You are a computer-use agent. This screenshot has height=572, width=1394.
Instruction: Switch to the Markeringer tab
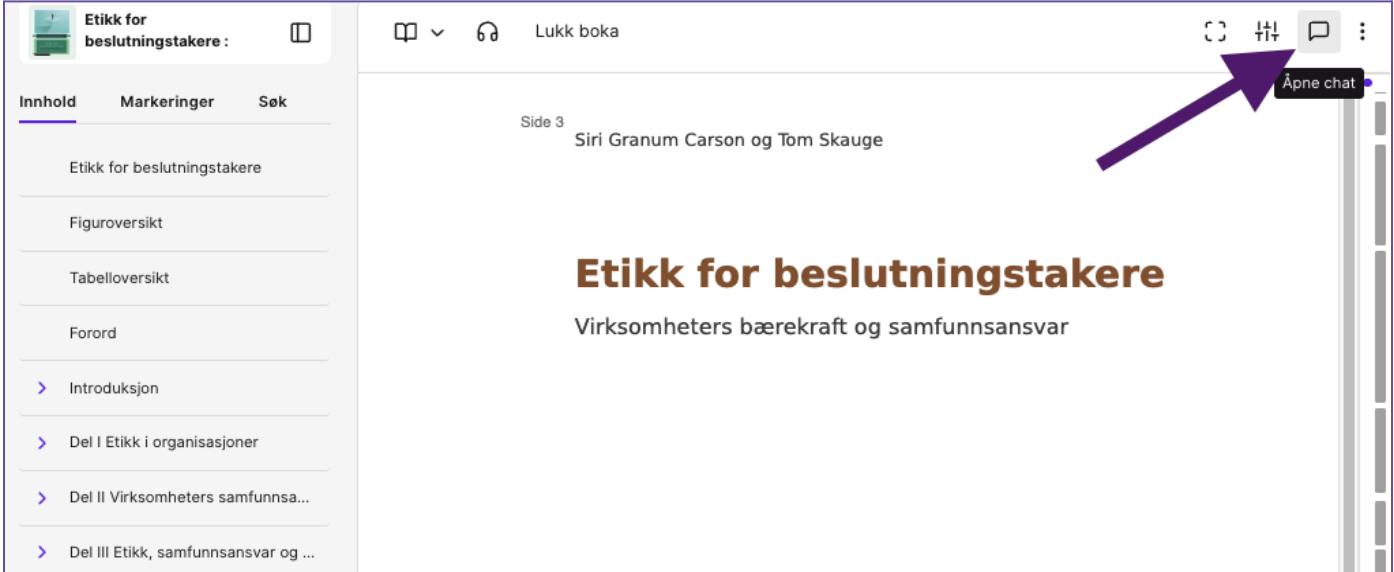tap(167, 101)
